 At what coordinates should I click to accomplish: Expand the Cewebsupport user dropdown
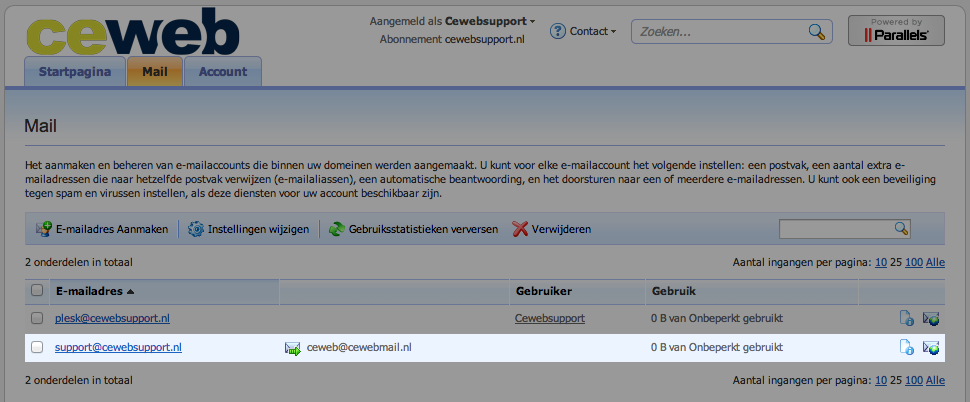tap(490, 20)
